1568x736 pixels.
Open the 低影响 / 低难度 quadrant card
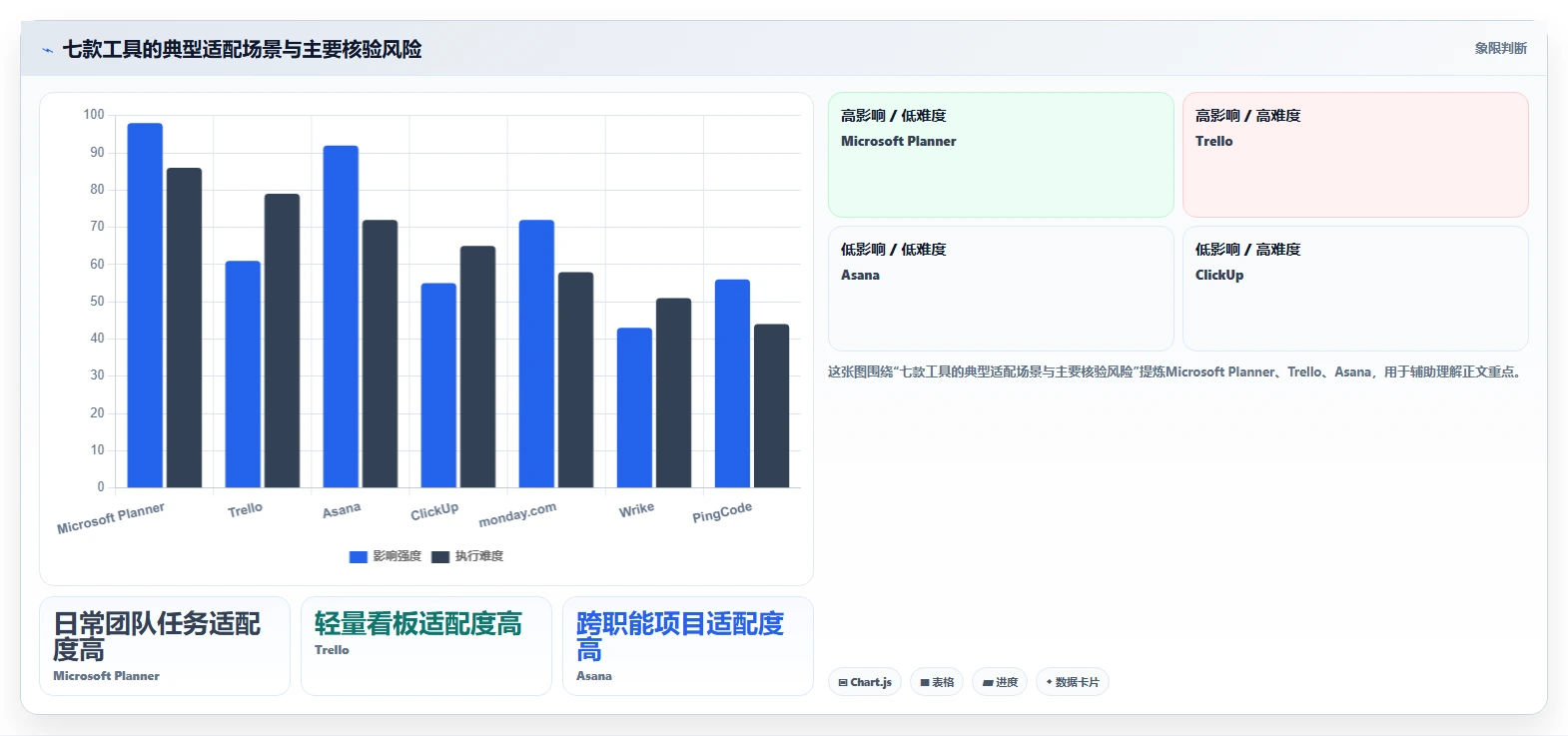coord(1001,289)
